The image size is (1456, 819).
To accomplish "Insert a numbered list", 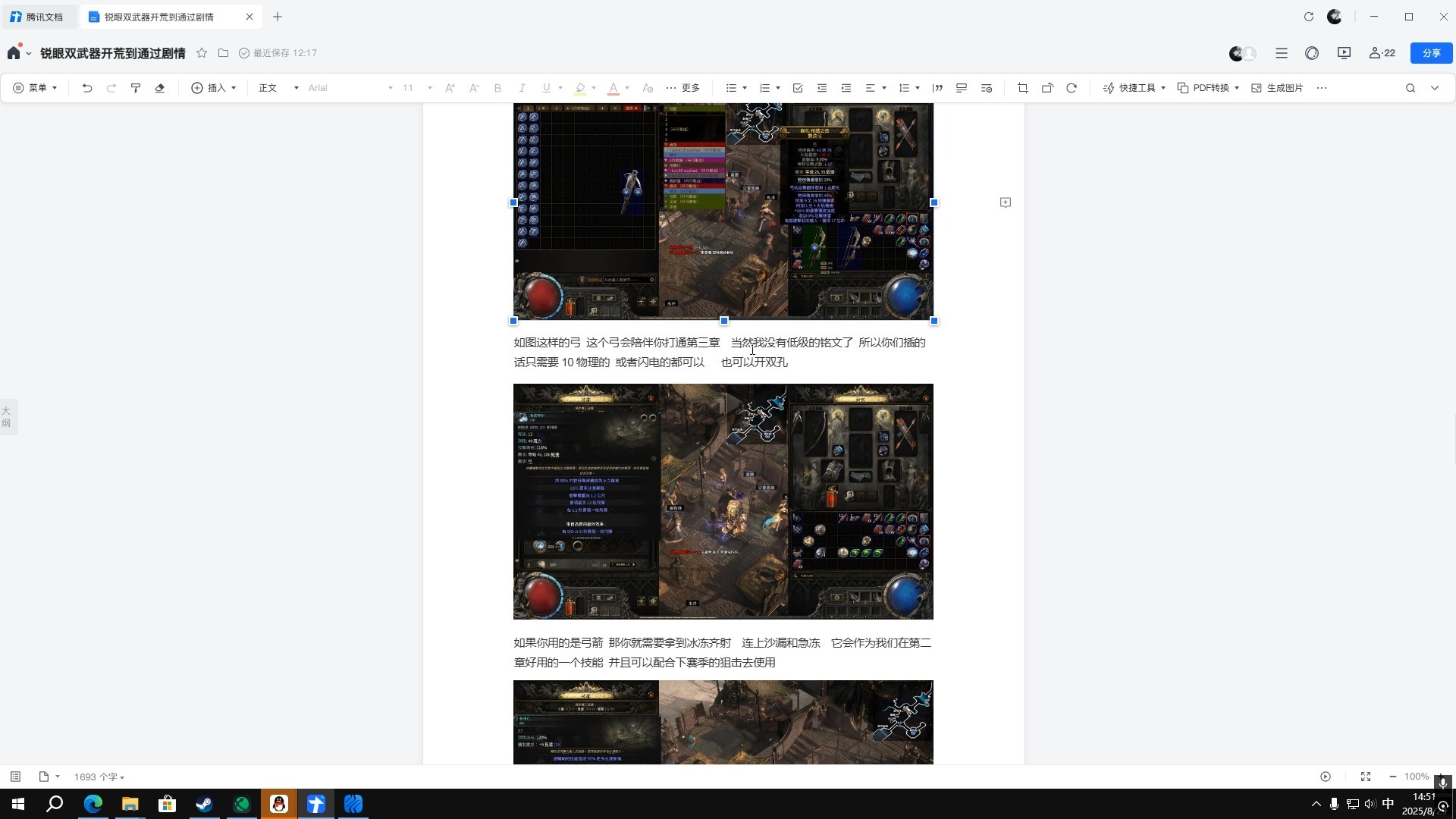I will tap(764, 88).
